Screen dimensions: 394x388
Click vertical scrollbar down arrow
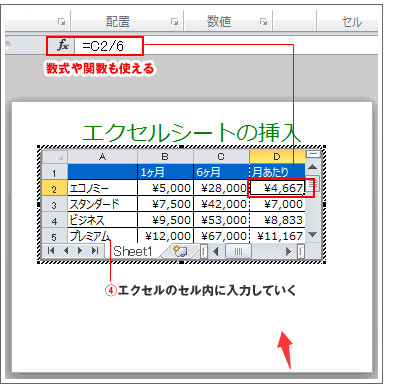[x=312, y=235]
